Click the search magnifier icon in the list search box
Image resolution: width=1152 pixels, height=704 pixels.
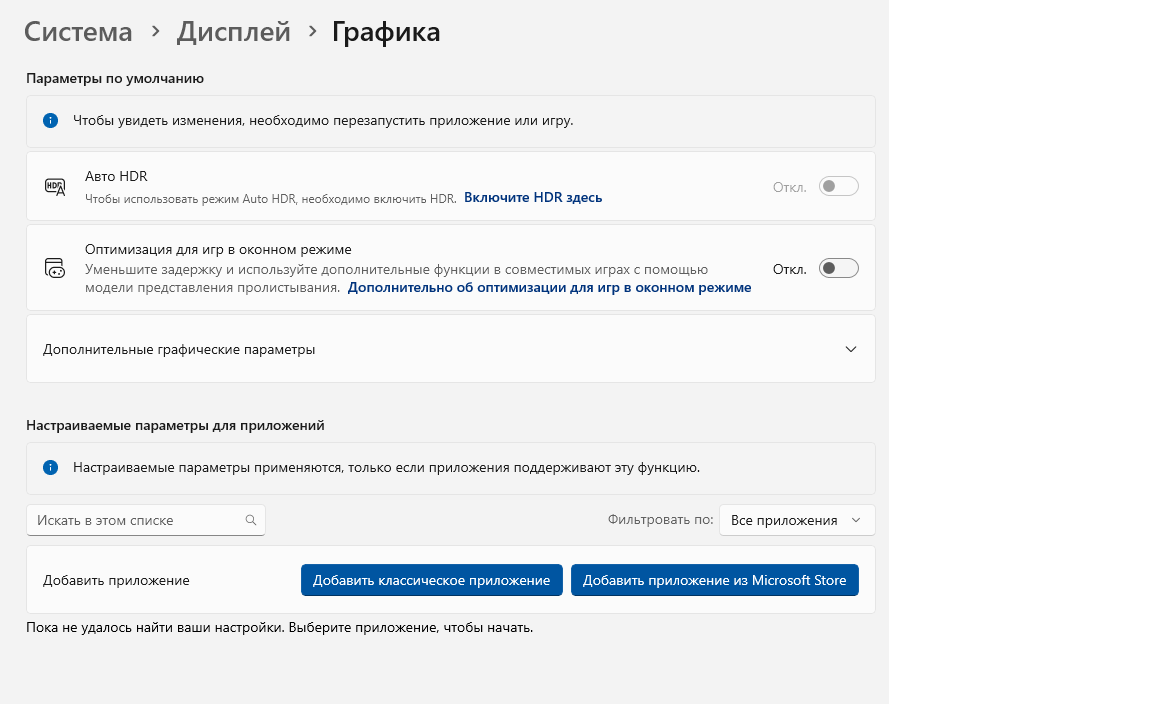[251, 520]
